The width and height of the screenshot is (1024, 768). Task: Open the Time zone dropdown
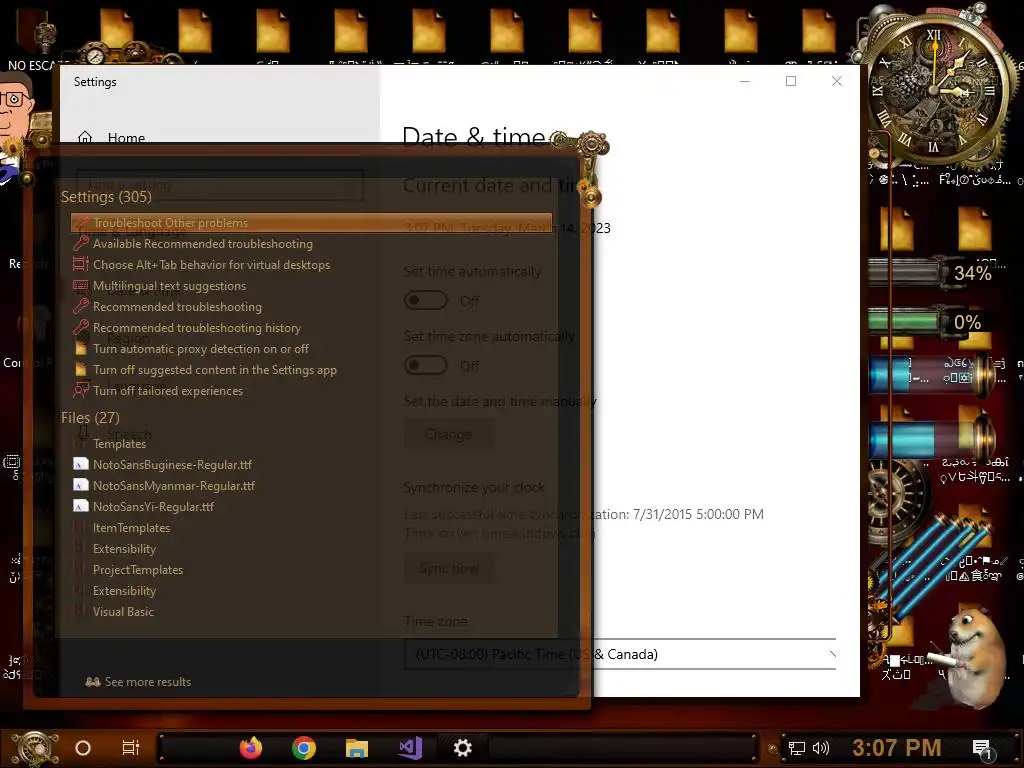[620, 654]
